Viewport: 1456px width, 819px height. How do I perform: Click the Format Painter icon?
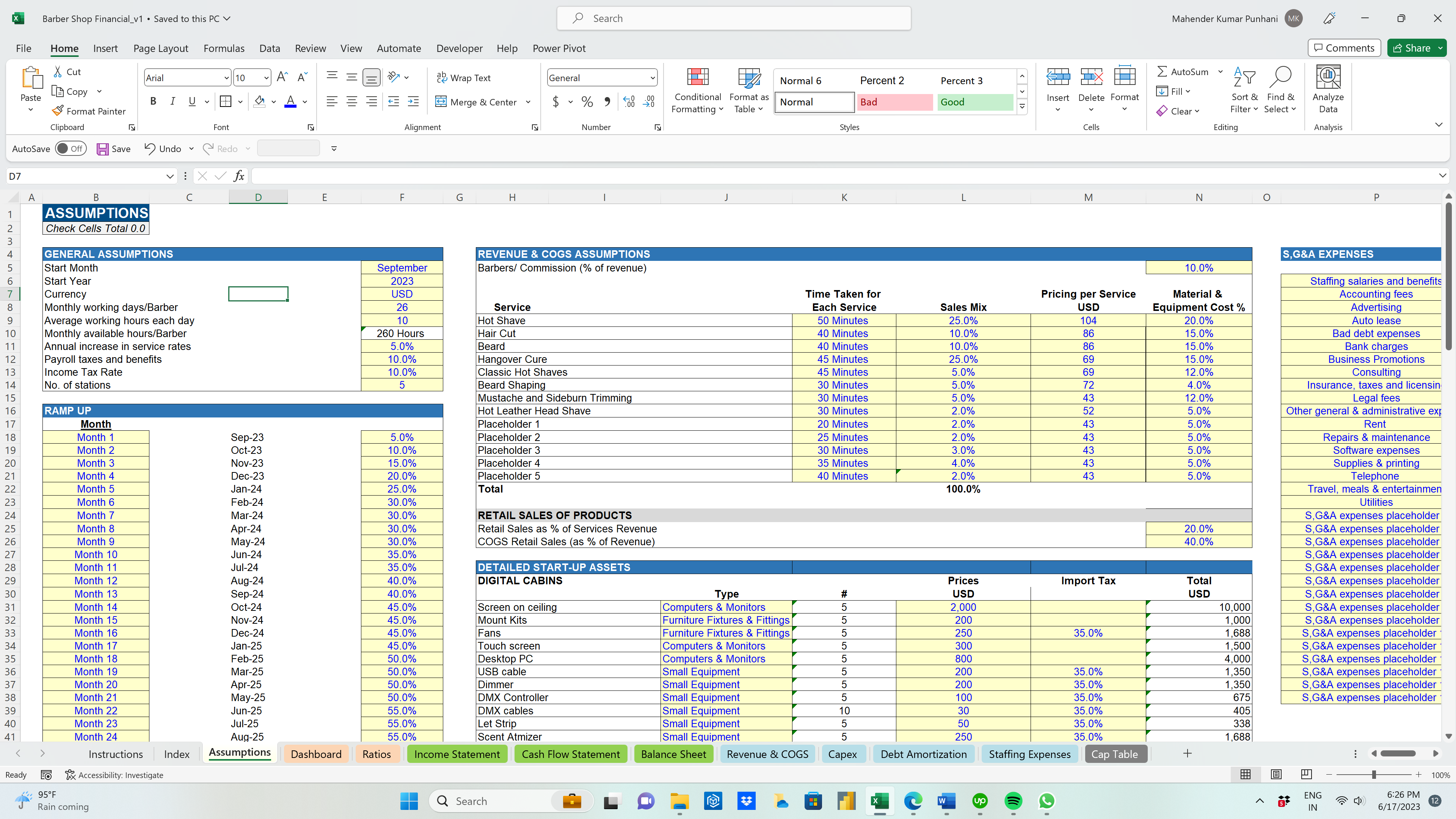pos(58,111)
